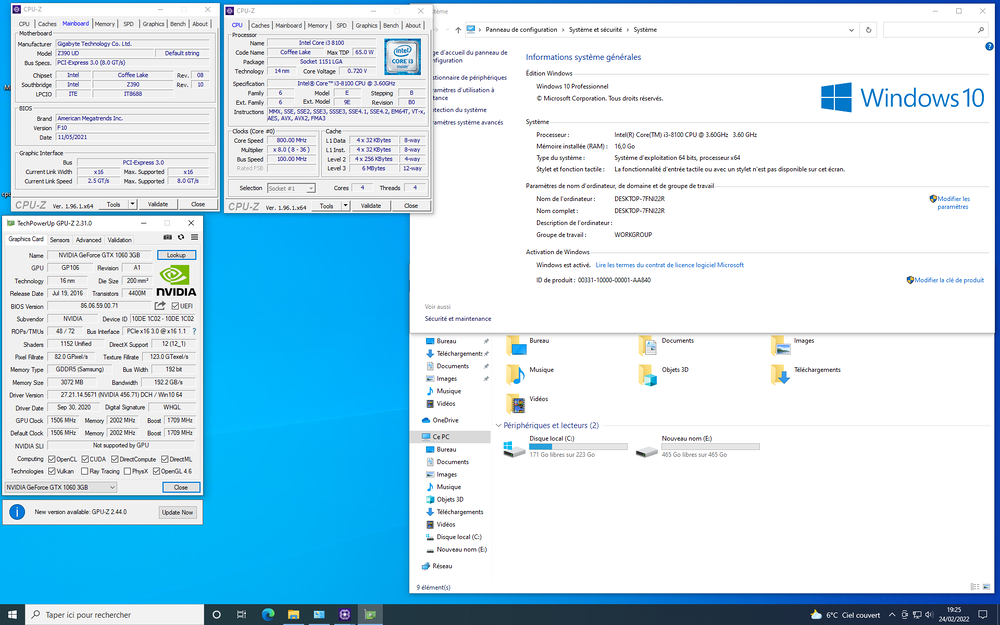The image size is (1000, 625).
Task: Collapse Périphériques et lecteurs section
Action: tap(498, 425)
